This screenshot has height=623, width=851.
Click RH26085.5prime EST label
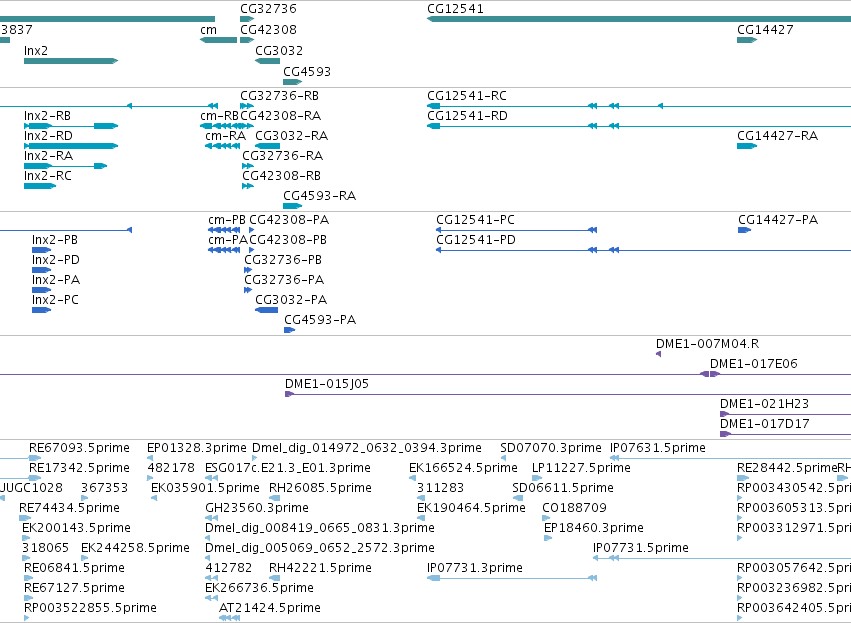click(320, 488)
